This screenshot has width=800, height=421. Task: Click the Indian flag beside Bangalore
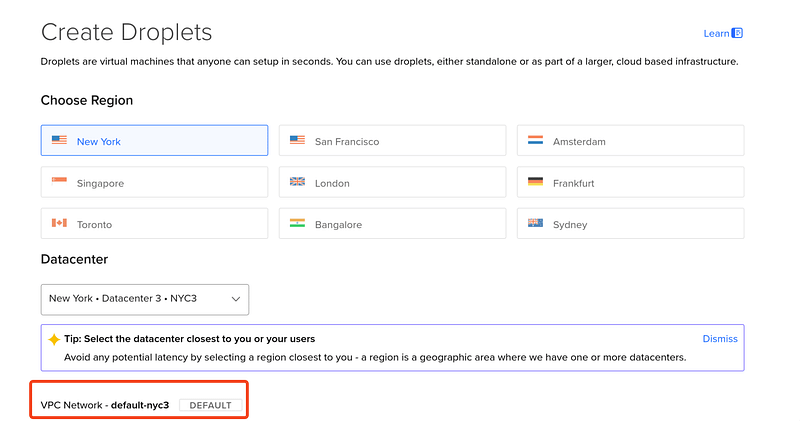297,223
